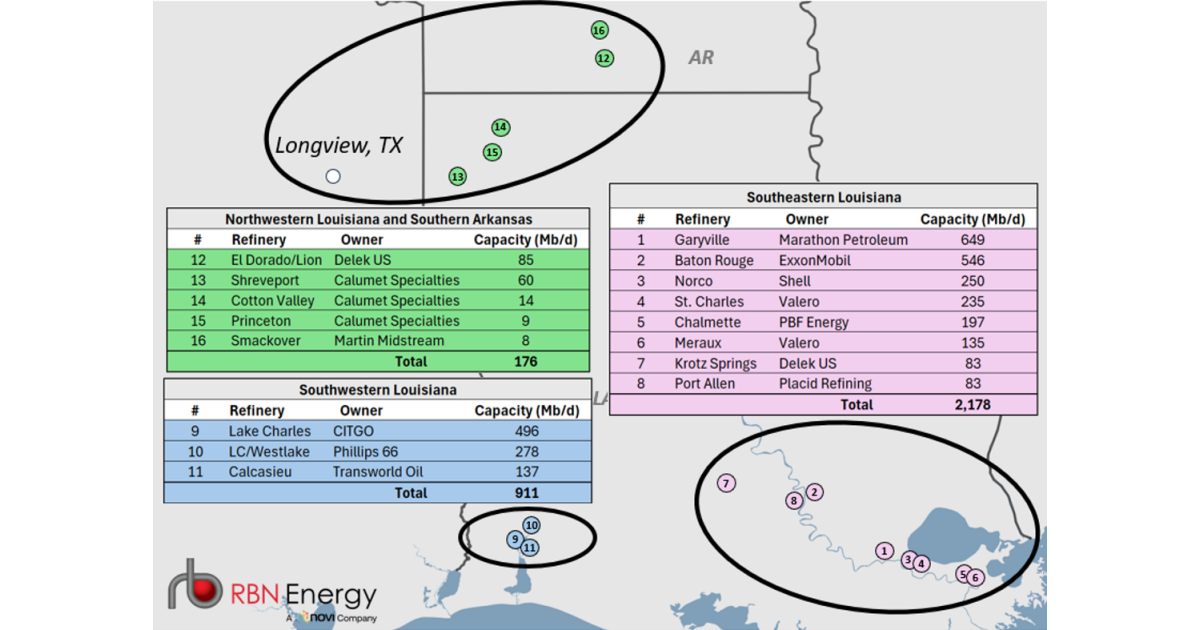Image resolution: width=1200 pixels, height=630 pixels.
Task: Click the AR state label
Action: 701,57
